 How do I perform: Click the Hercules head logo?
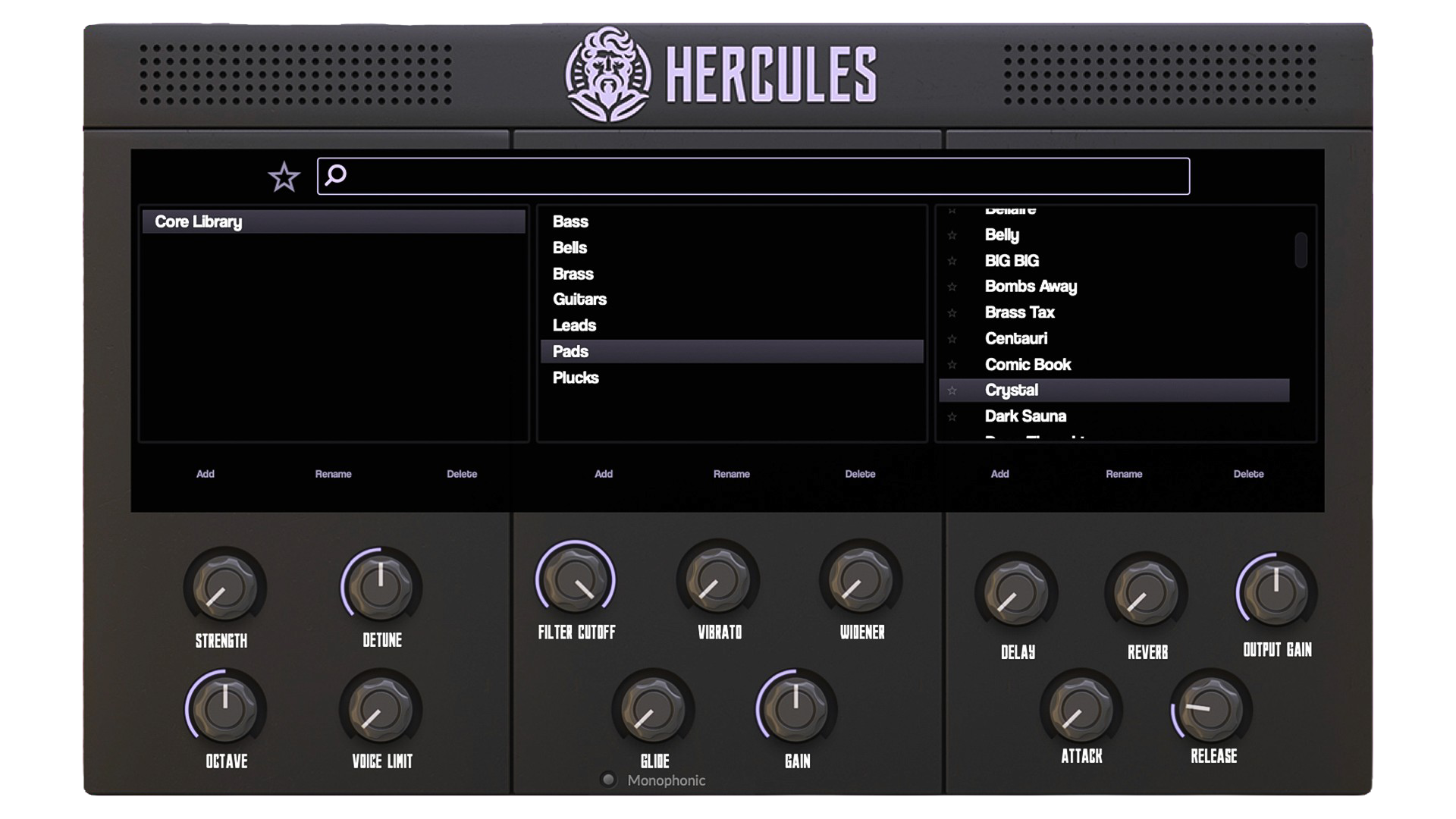(607, 74)
